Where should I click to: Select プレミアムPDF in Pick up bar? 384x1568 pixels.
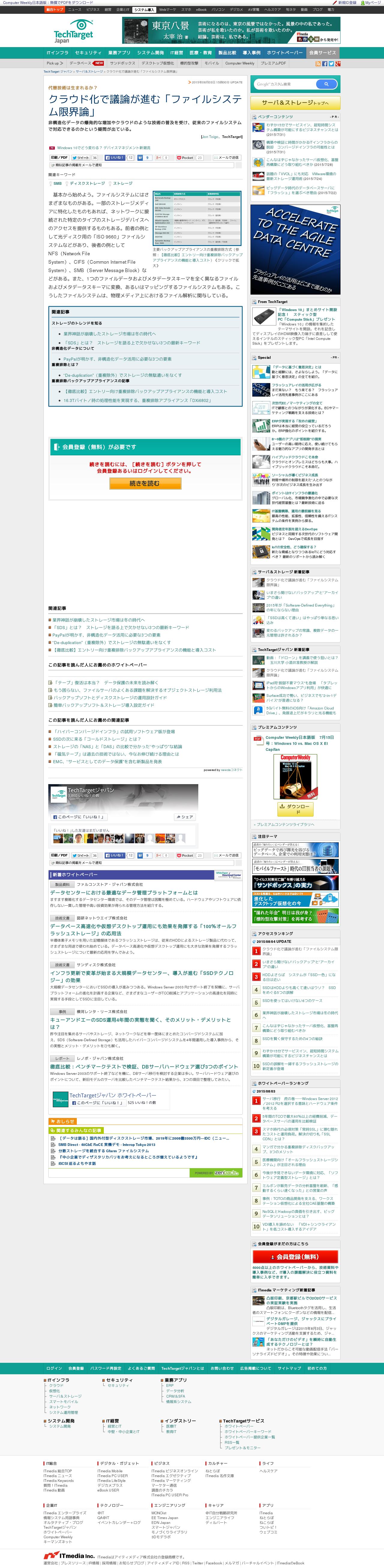click(x=273, y=63)
